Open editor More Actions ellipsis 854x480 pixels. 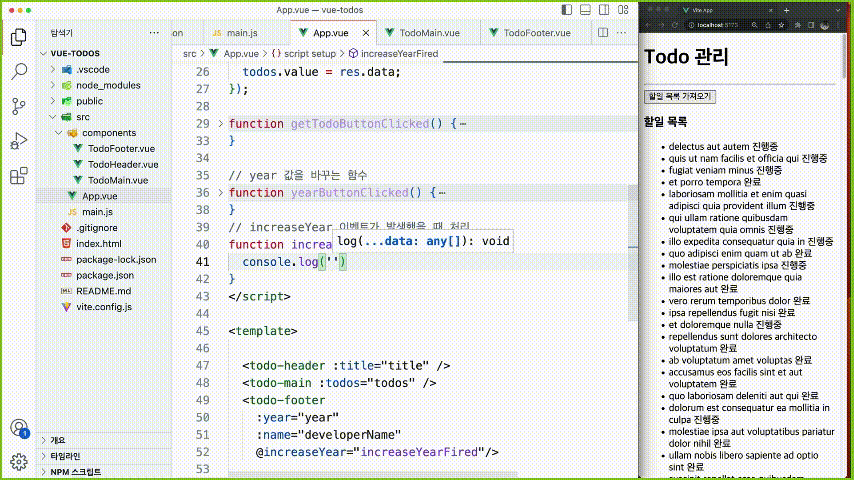click(x=621, y=33)
